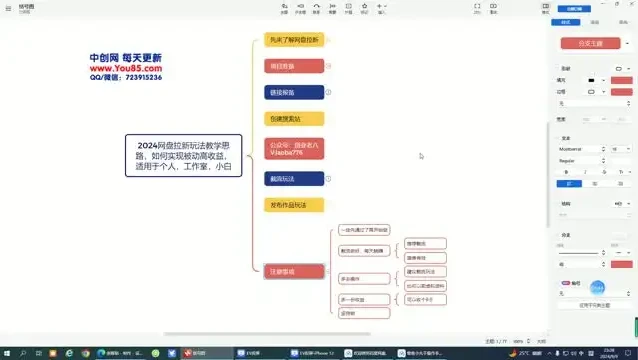The image size is (638, 360).
Task: Select the yellow 发布作品玩法 topic
Action: pos(294,205)
